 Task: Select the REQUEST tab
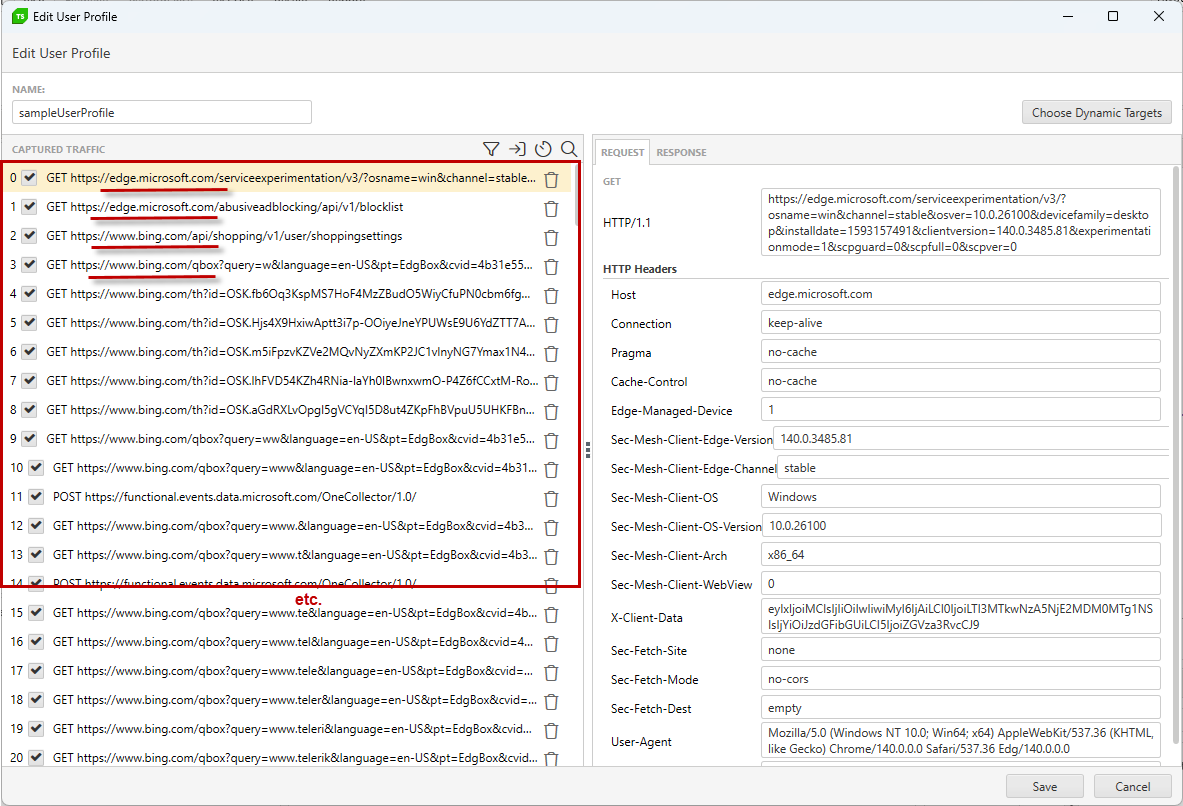point(622,152)
